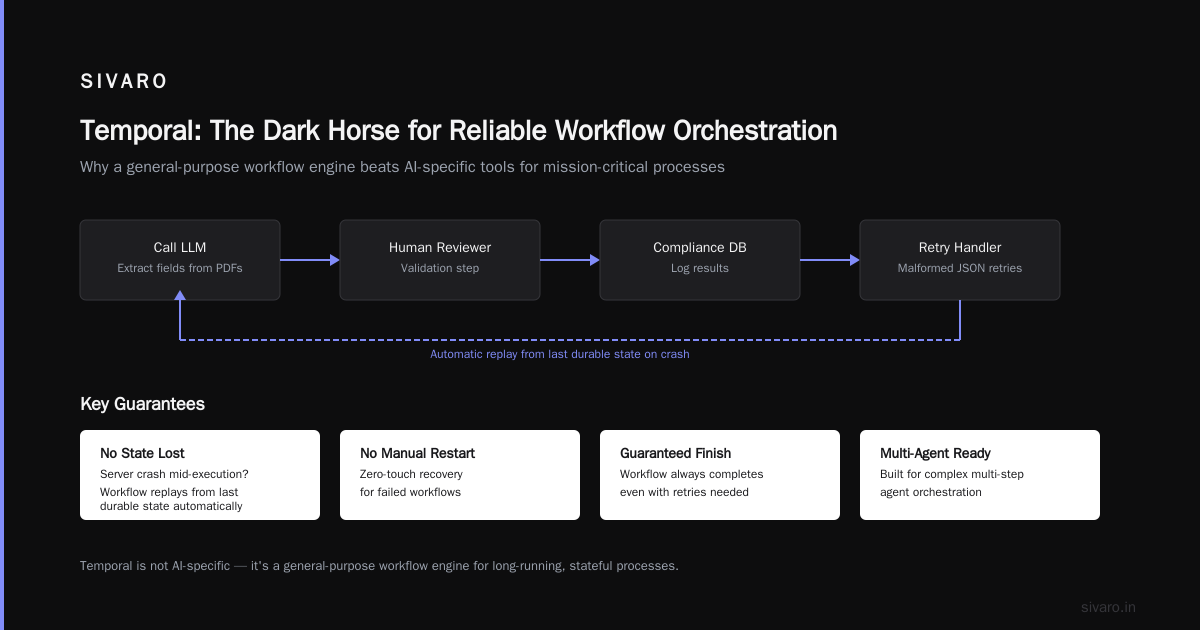Open the No Manual Restart card

tap(460, 475)
